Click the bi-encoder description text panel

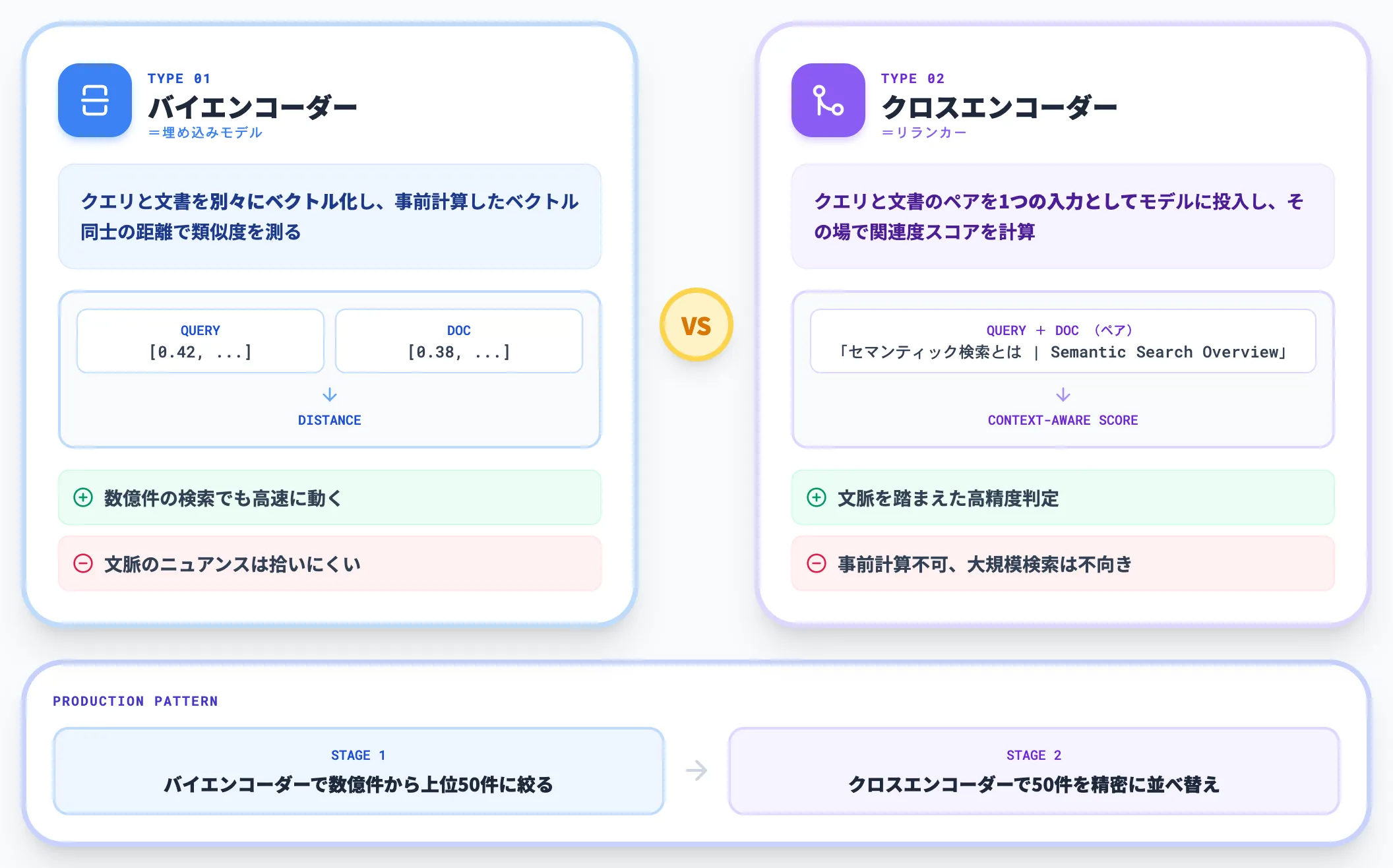(x=330, y=216)
